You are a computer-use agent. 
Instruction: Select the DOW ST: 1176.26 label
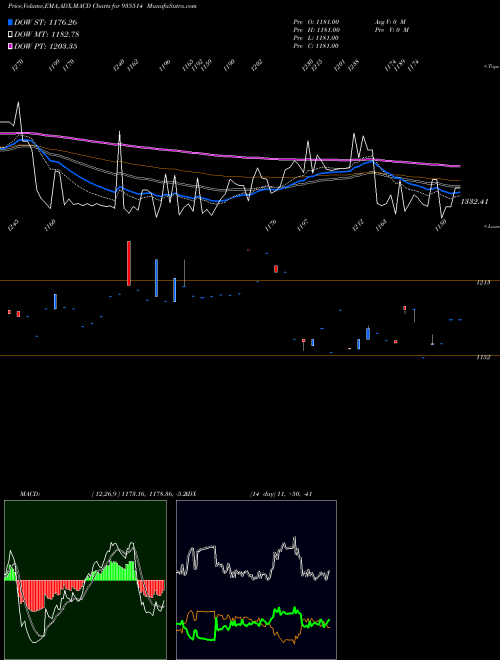click(x=45, y=22)
